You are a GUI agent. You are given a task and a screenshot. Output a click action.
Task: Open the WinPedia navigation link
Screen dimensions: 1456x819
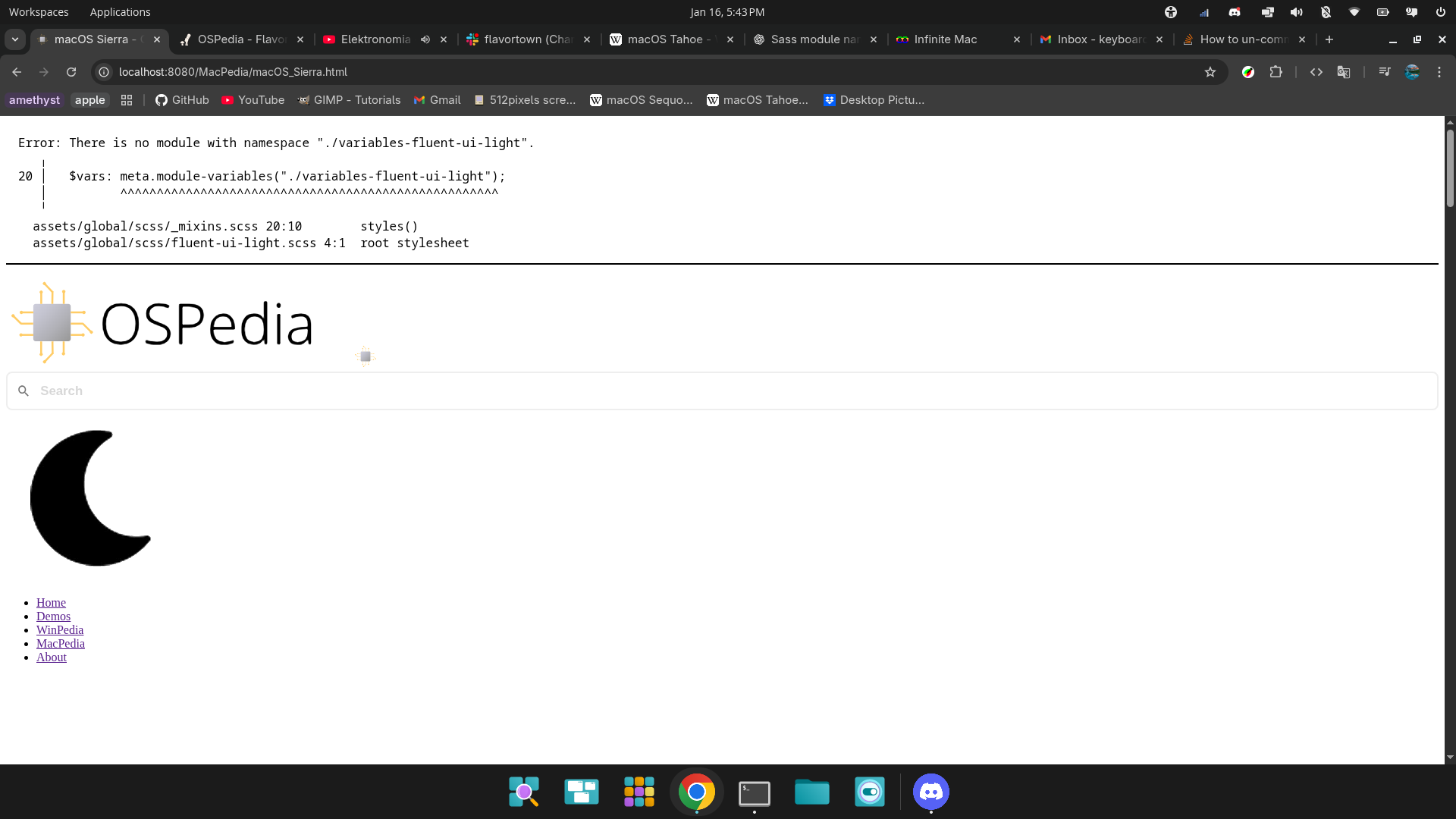(60, 630)
